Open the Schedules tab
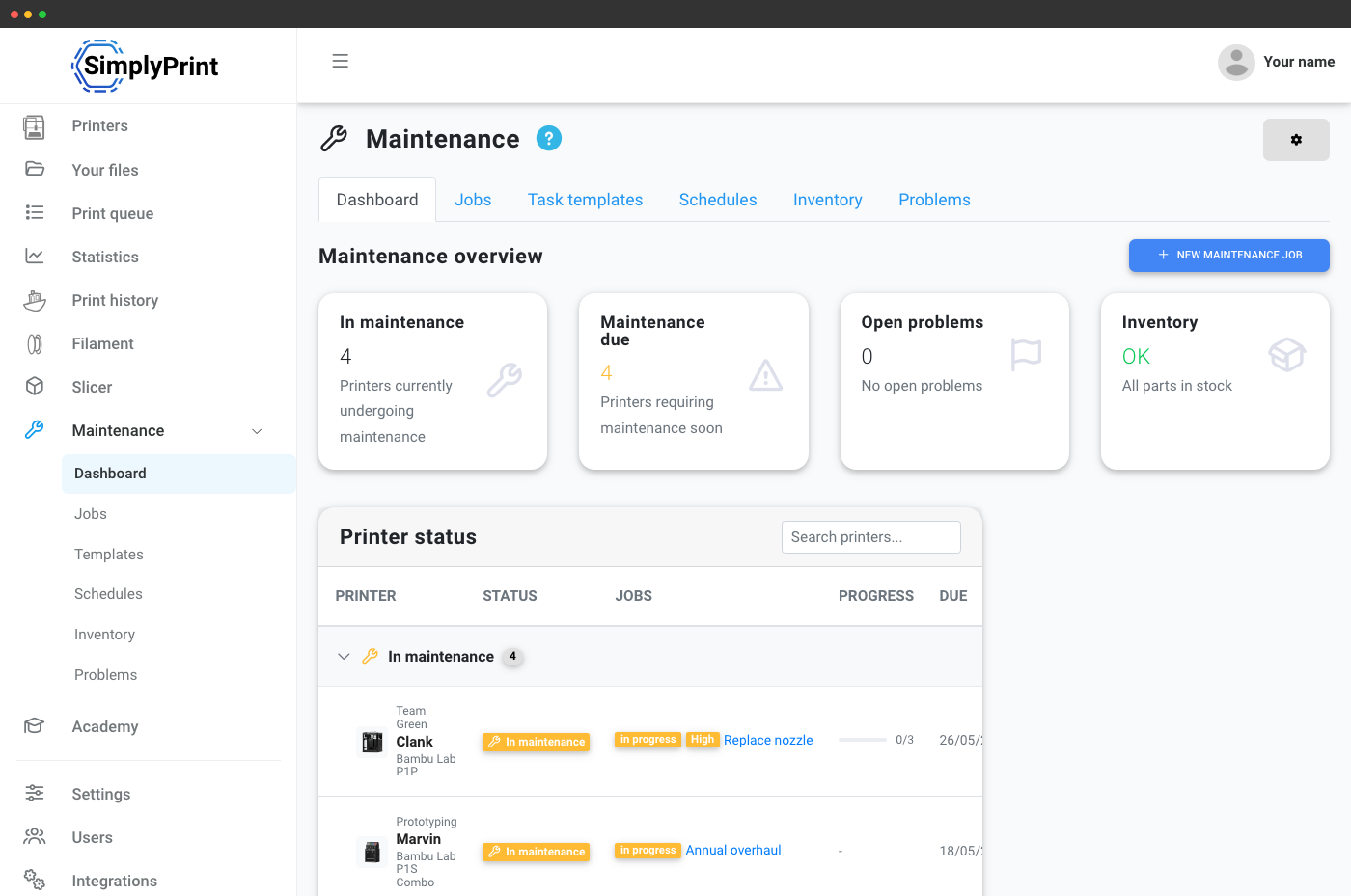Viewport: 1351px width, 896px height. tap(718, 200)
